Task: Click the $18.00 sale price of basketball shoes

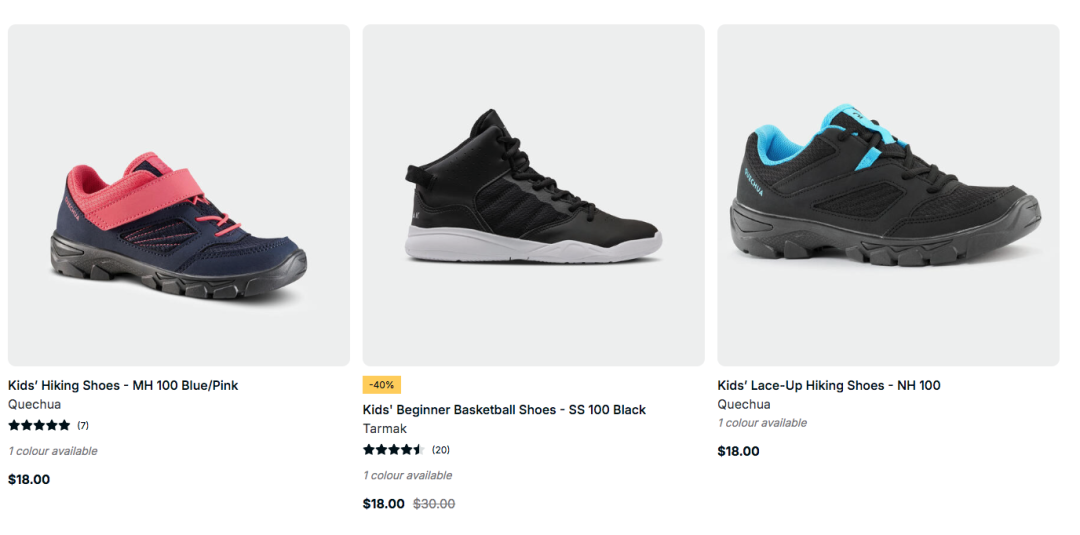Action: point(384,504)
